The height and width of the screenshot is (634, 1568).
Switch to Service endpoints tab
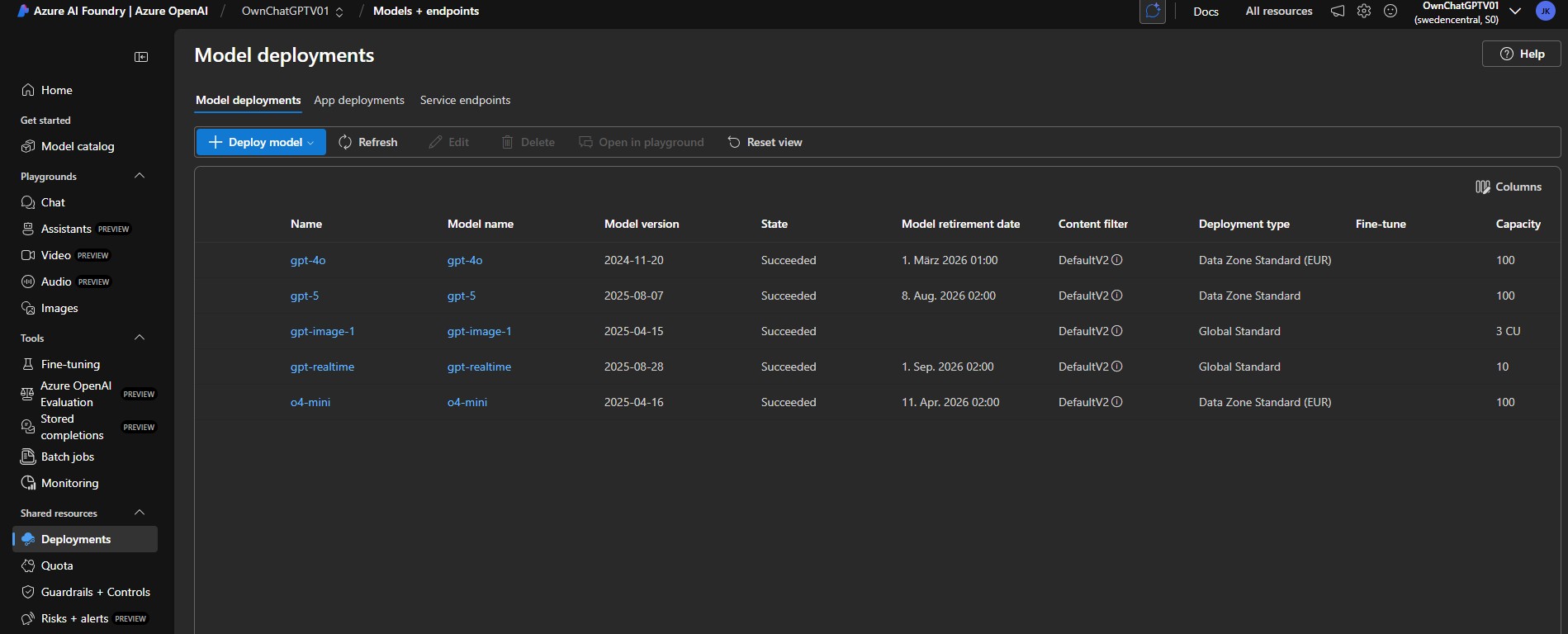coord(465,100)
